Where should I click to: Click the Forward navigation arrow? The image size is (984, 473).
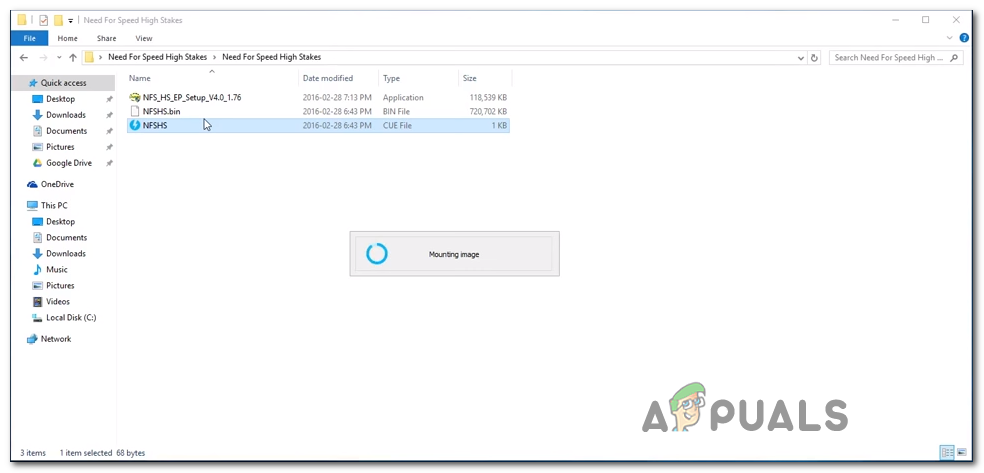[x=43, y=58]
